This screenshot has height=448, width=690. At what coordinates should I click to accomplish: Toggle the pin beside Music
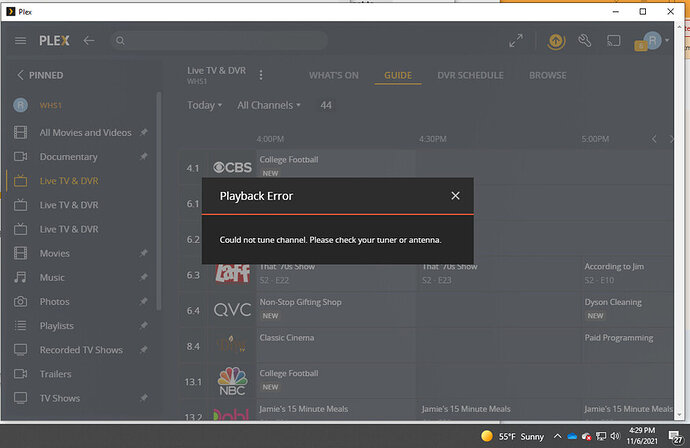tap(144, 277)
